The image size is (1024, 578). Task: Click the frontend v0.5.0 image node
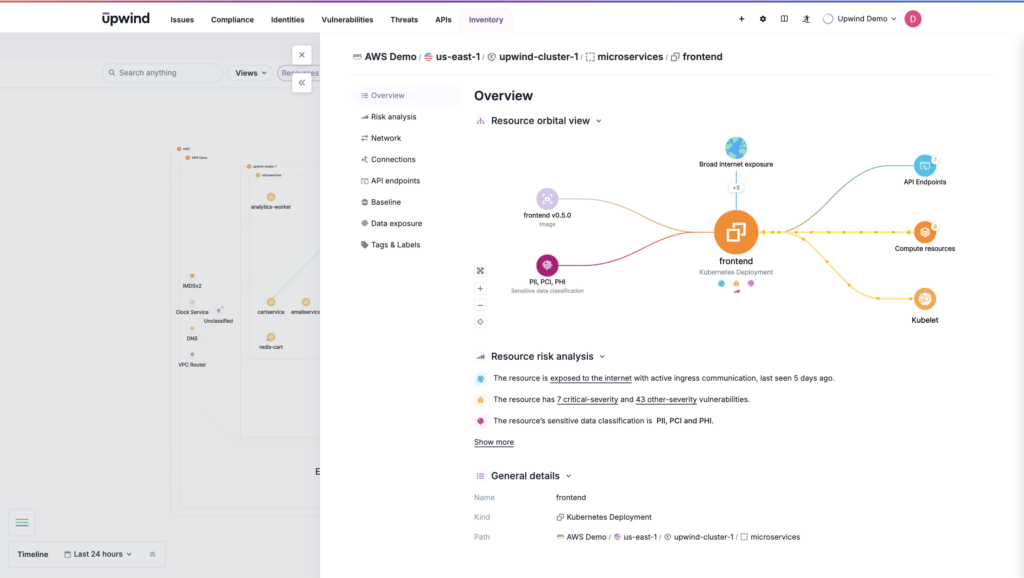point(547,199)
